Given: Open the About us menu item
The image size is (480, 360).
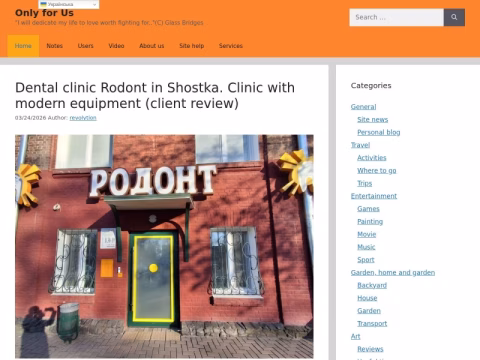Looking at the screenshot, I should (152, 46).
